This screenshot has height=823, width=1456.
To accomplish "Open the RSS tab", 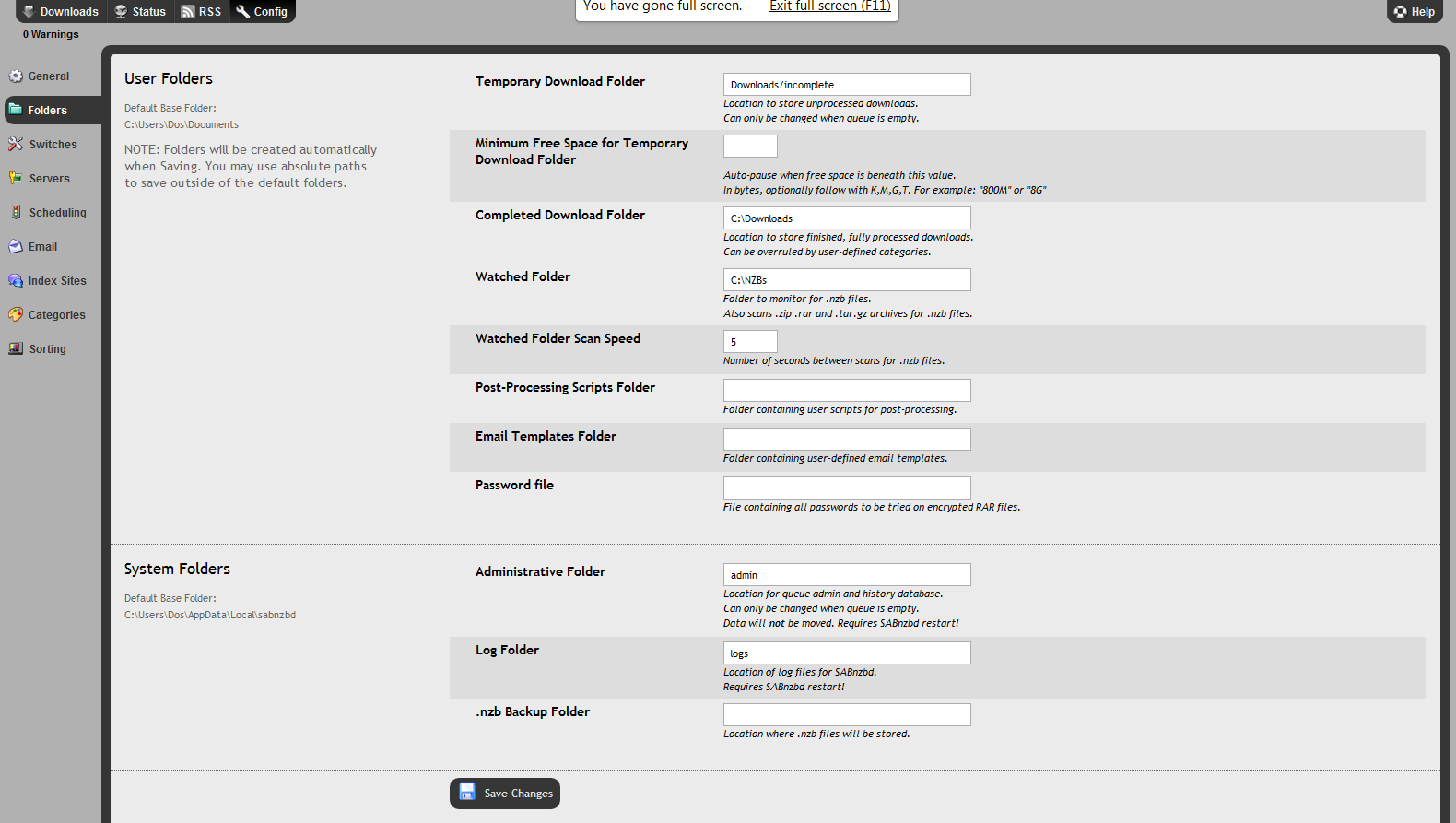I will (202, 11).
